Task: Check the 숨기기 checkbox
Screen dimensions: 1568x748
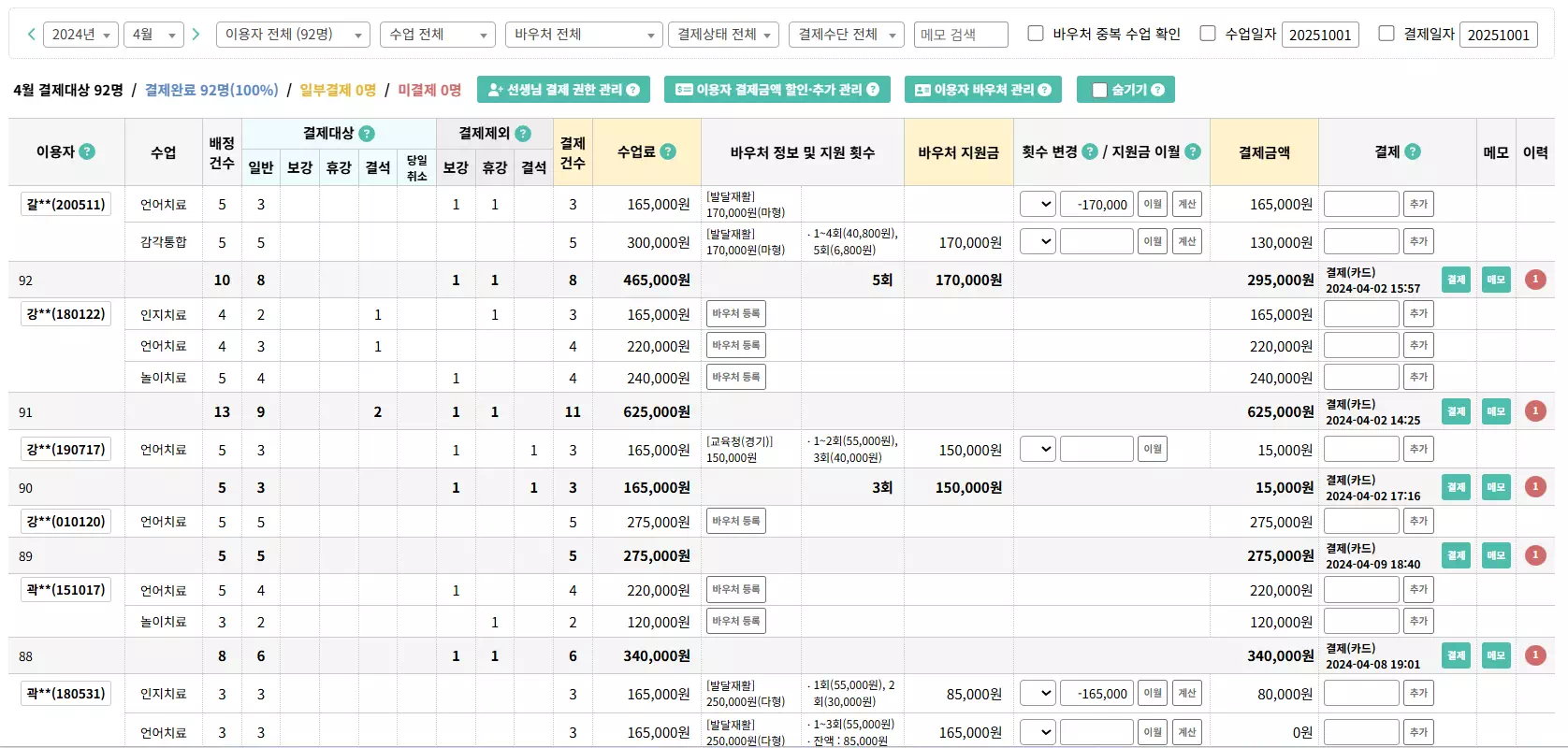Action: coord(1099,90)
